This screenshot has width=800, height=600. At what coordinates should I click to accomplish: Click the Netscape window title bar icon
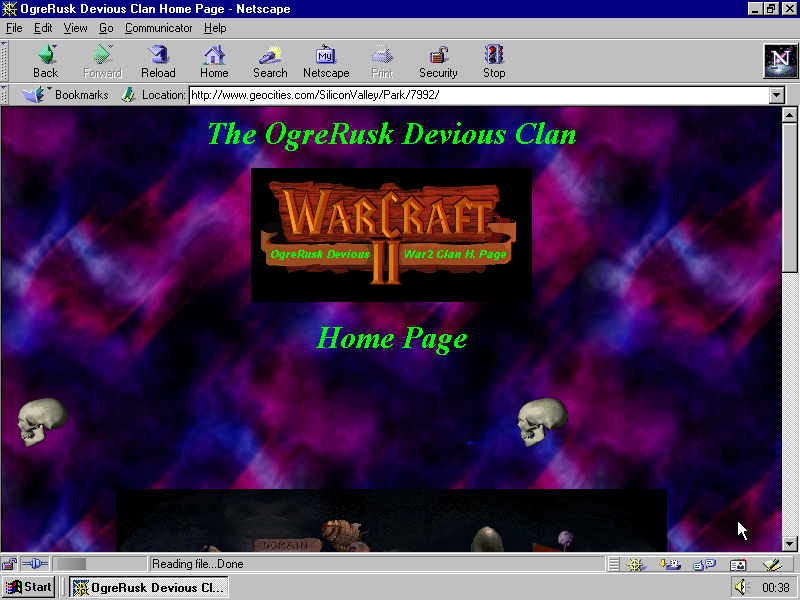click(9, 9)
